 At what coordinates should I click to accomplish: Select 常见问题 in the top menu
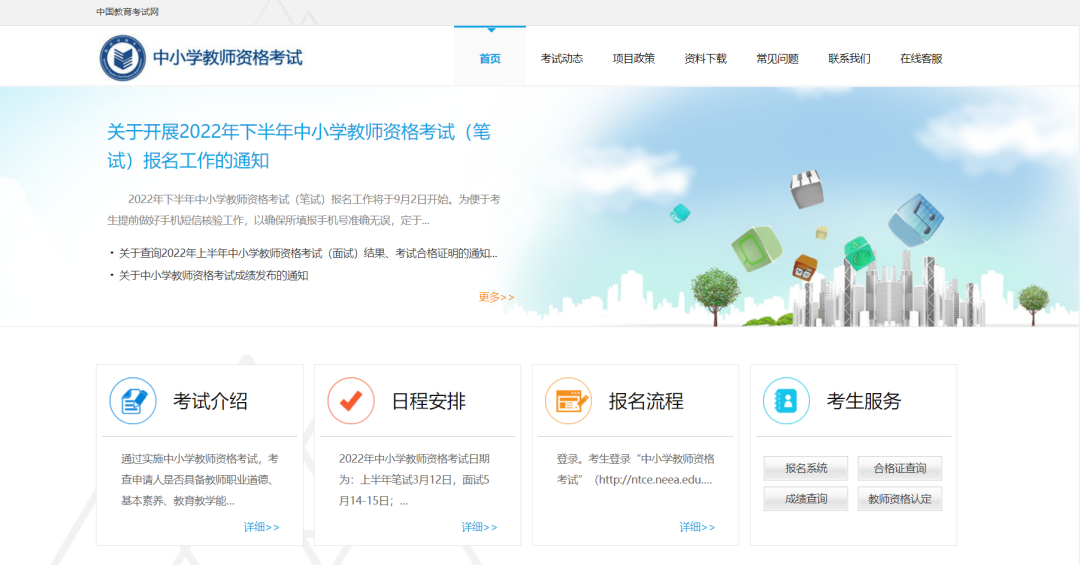pyautogui.click(x=777, y=58)
